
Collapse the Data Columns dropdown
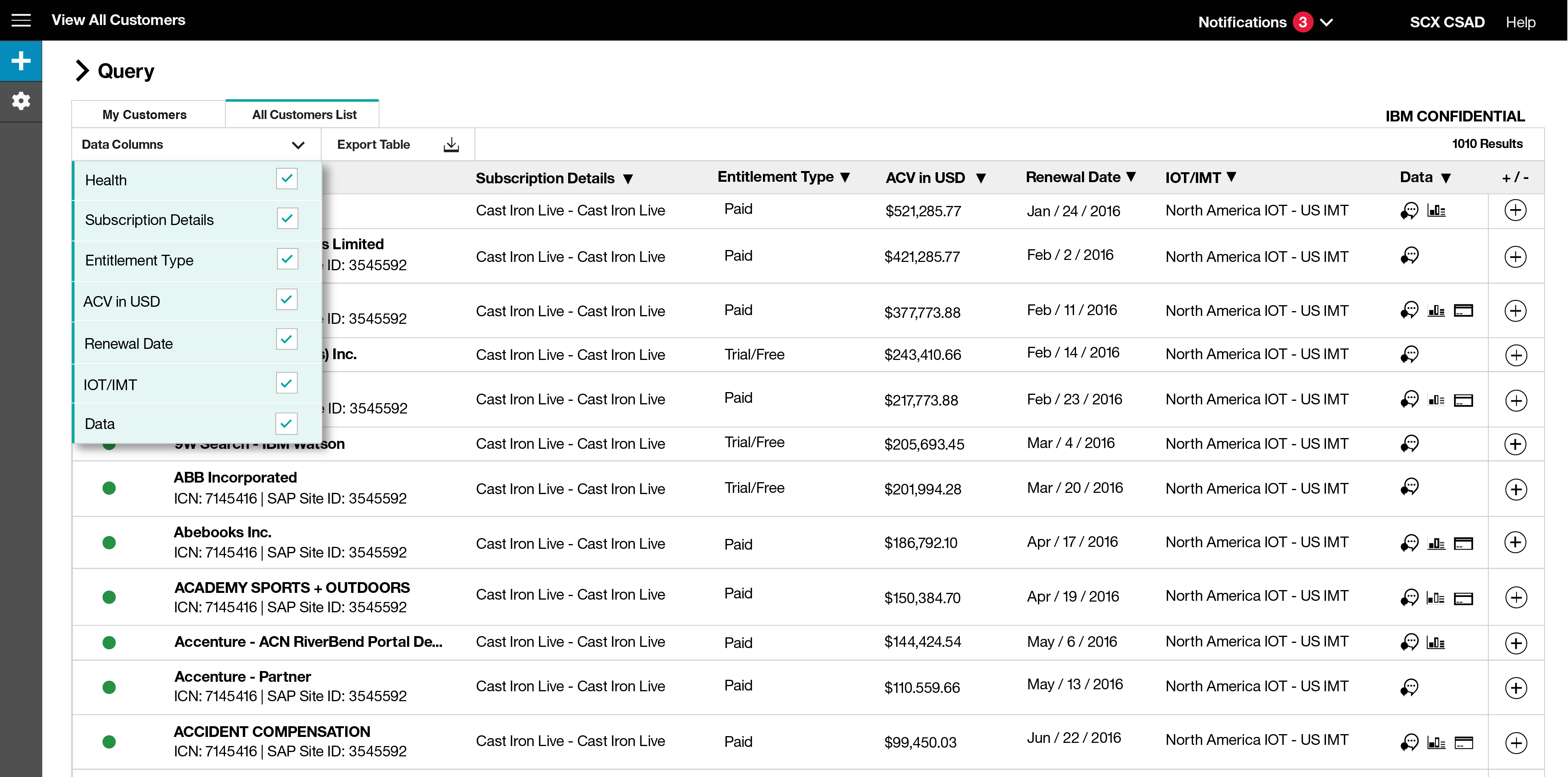[x=298, y=145]
